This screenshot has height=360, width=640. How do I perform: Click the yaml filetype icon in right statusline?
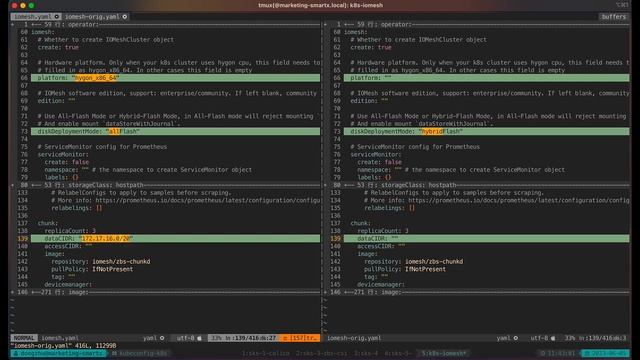click(x=516, y=338)
